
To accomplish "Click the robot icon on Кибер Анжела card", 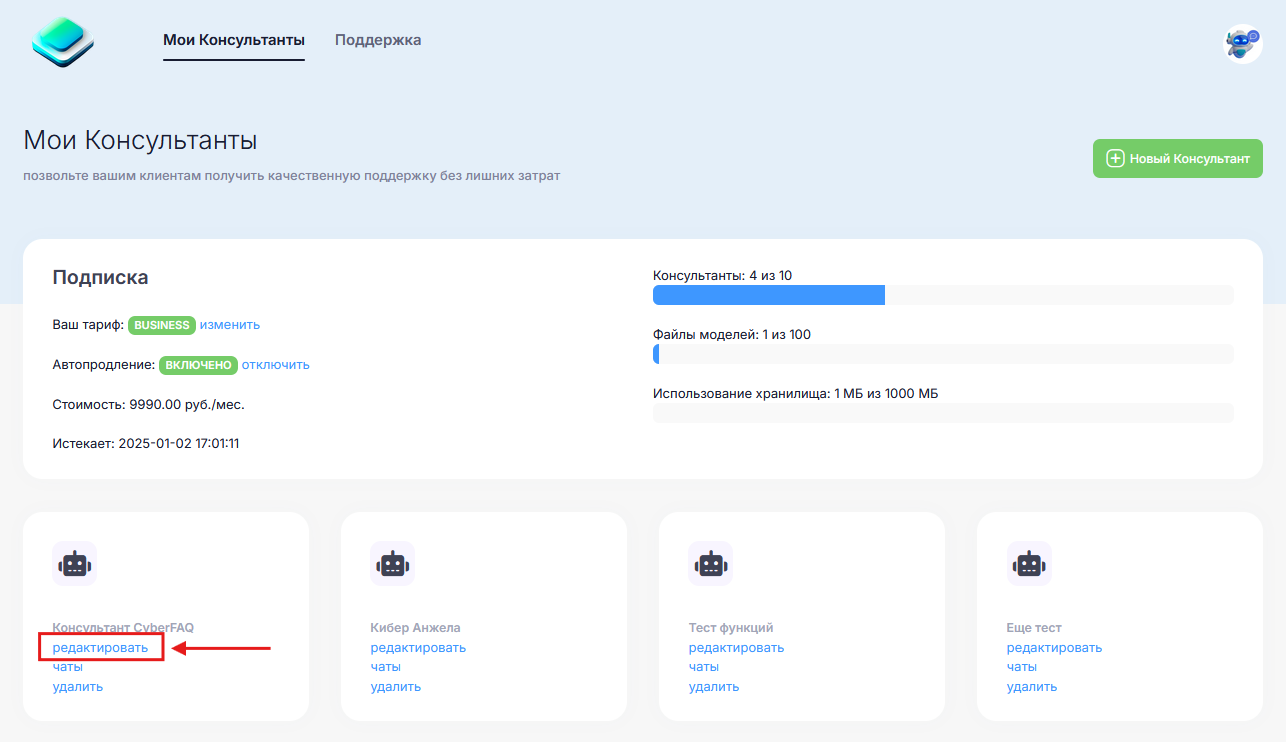I will pos(393,563).
